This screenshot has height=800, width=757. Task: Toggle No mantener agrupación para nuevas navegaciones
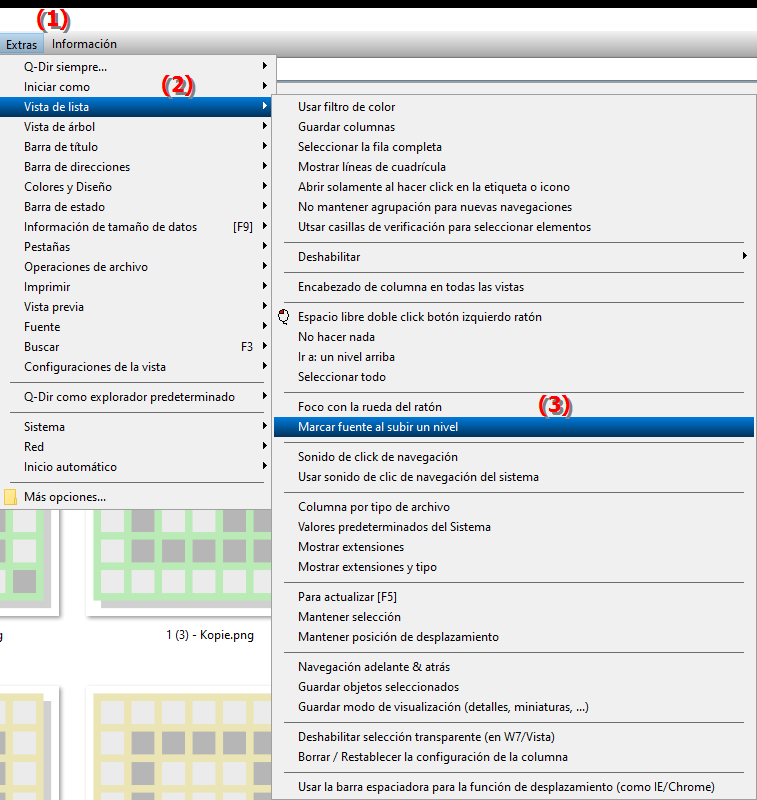(514, 207)
